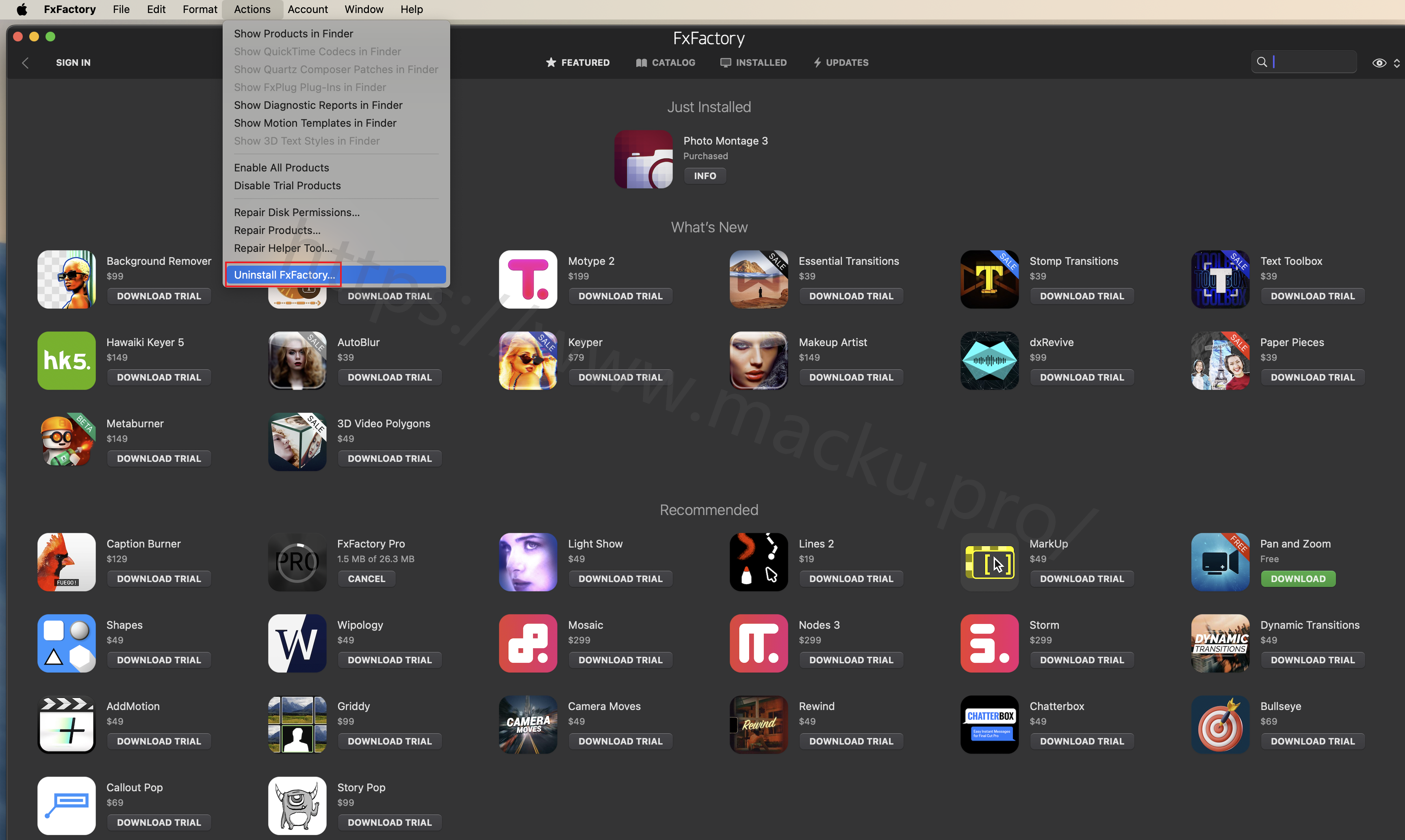Open the Caption Burner icon
1405x840 pixels.
point(66,562)
